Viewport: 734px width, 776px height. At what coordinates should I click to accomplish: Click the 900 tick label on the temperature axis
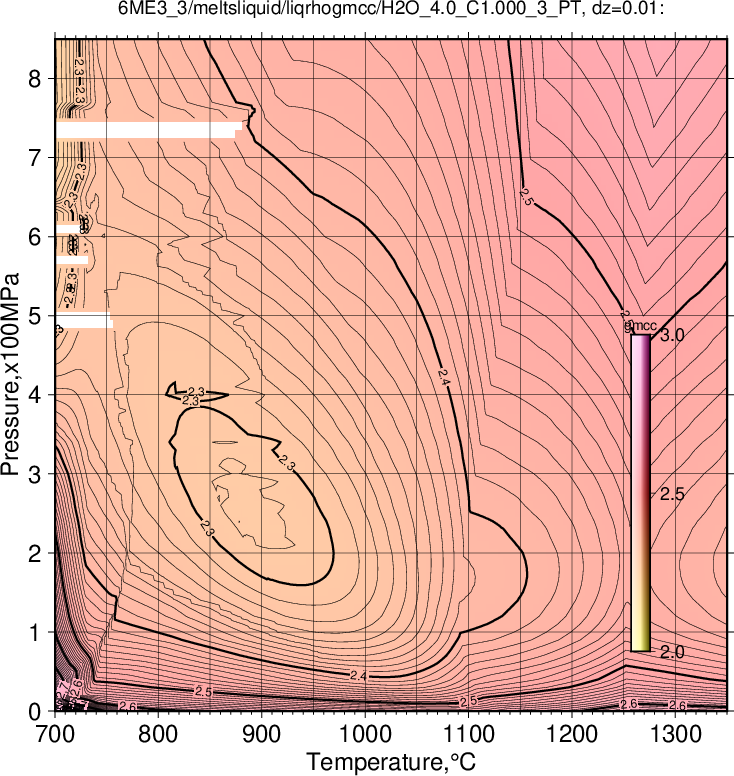click(x=261, y=734)
